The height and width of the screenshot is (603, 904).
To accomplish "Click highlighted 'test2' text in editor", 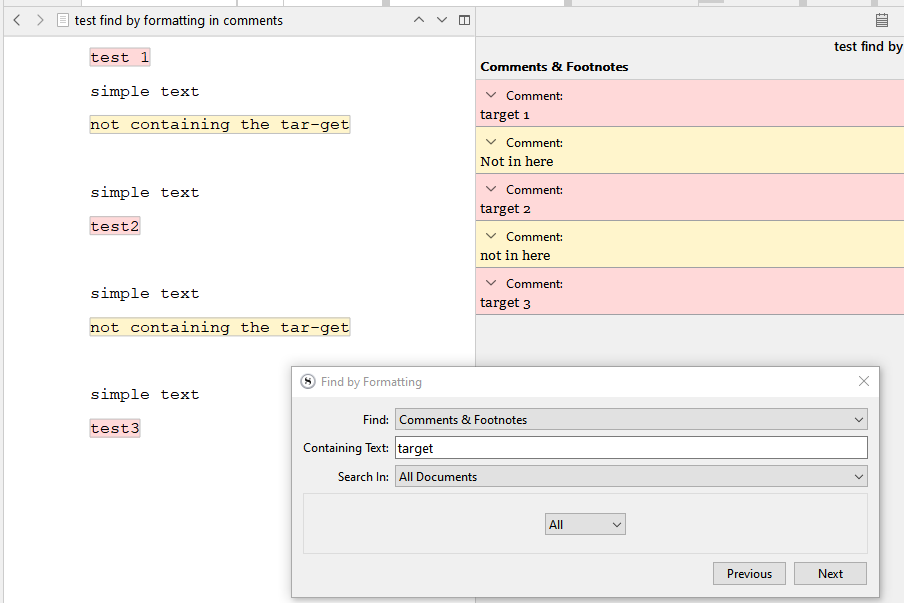I will [x=115, y=226].
